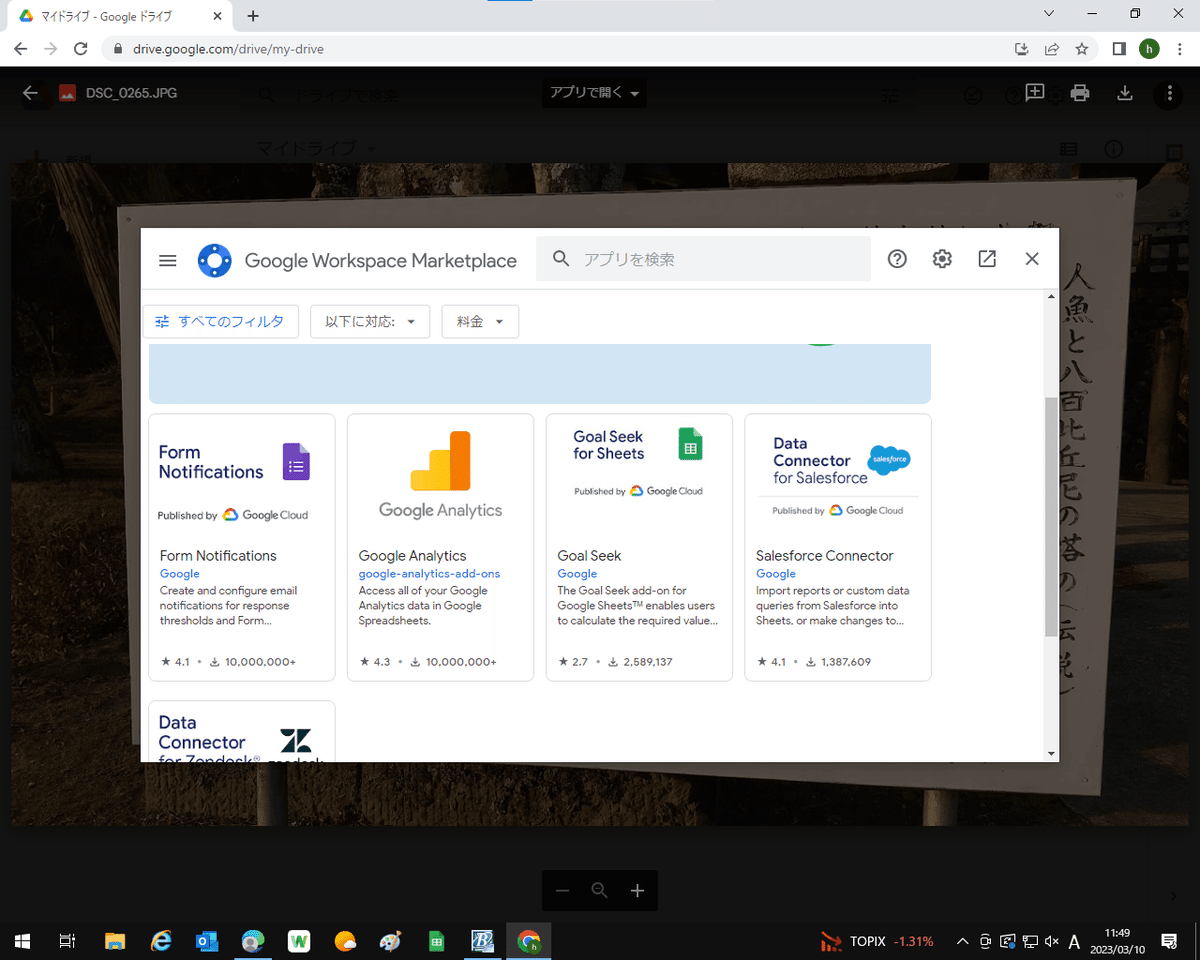This screenshot has height=960, width=1200.
Task: Open Chrome three-dot menu
Action: tap(1180, 49)
